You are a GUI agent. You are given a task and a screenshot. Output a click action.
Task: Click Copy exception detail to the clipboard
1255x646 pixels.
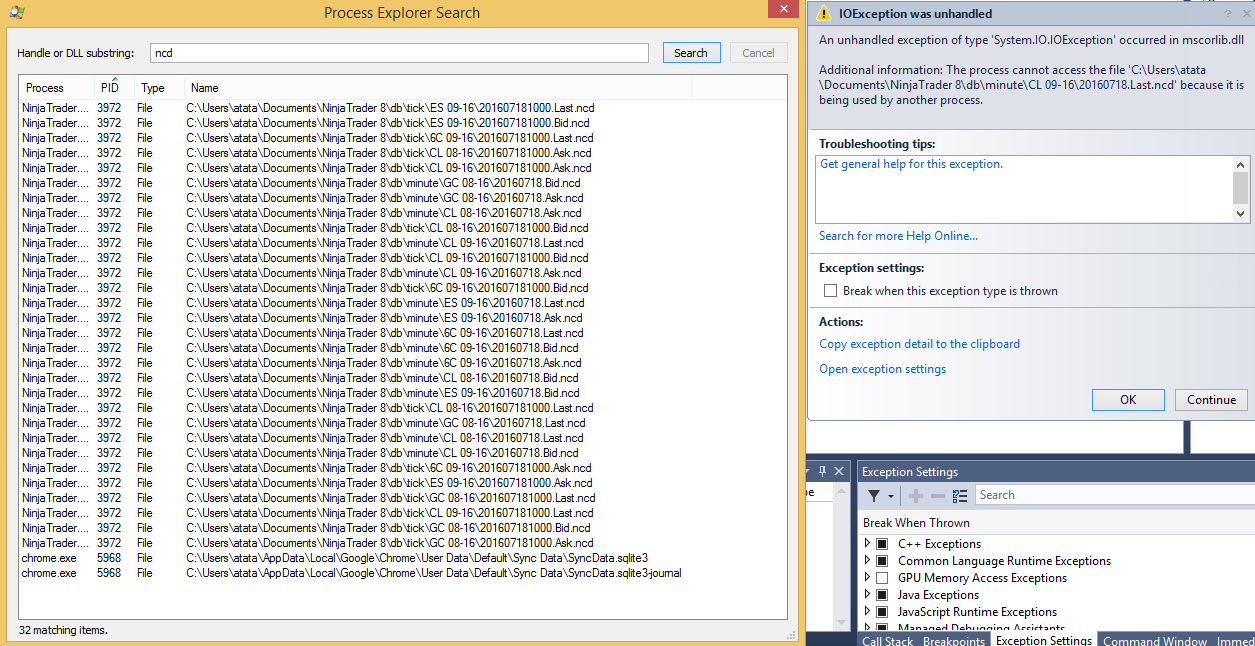[919, 344]
